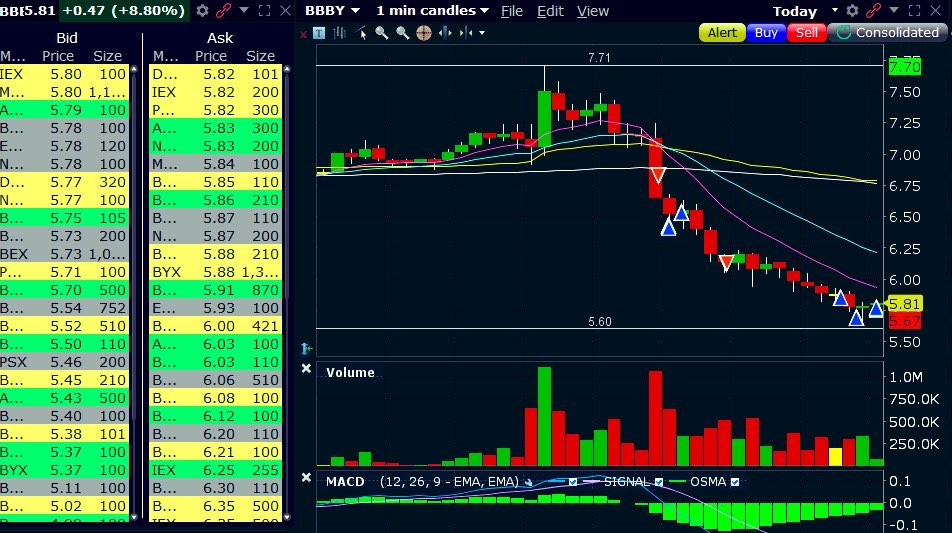Sort by Ask Price column header
The height and width of the screenshot is (533, 952).
point(211,56)
